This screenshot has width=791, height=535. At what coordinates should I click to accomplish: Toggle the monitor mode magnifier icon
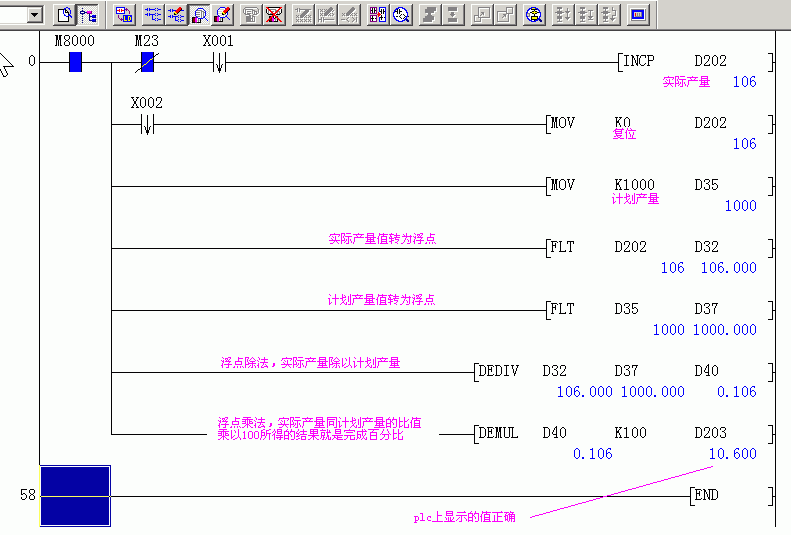click(200, 15)
